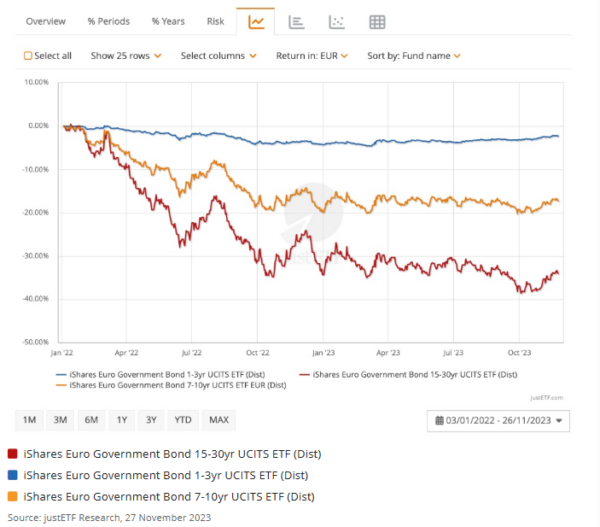Click 'iShares Euro Government Bond 1-3yr' list text
Screen dimensions: 600x527
click(166, 475)
